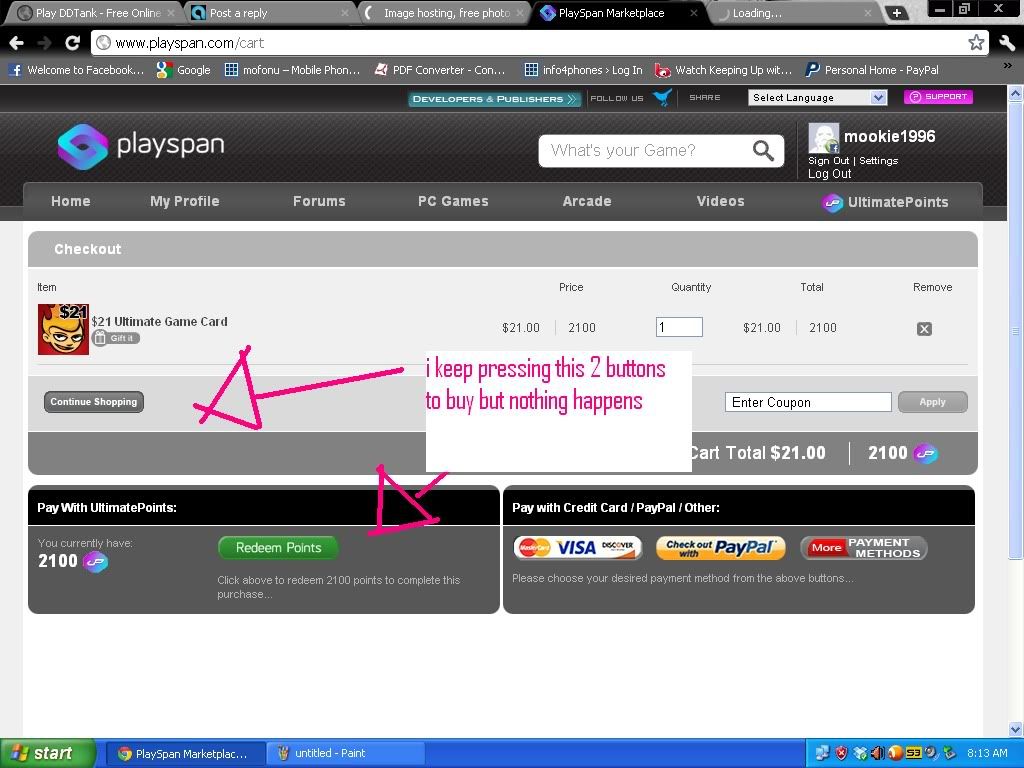The width and height of the screenshot is (1024, 768).
Task: Pay with Visa credit card button
Action: tap(577, 548)
